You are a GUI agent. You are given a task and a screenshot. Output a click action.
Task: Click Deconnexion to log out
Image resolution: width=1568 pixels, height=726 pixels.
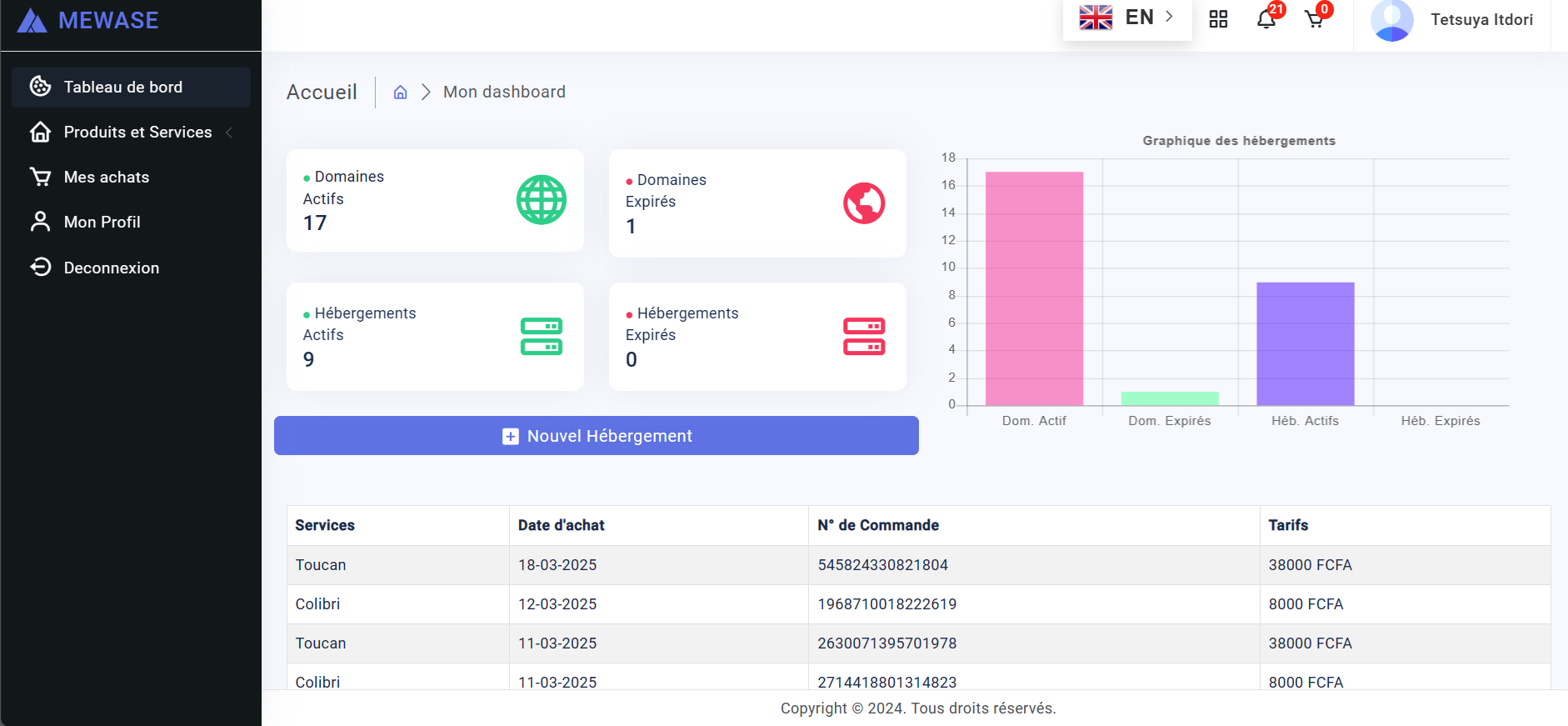click(x=111, y=268)
